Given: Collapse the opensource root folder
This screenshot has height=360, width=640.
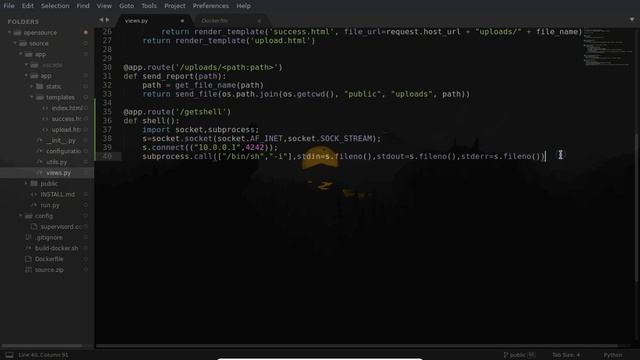Looking at the screenshot, I should click(x=9, y=32).
